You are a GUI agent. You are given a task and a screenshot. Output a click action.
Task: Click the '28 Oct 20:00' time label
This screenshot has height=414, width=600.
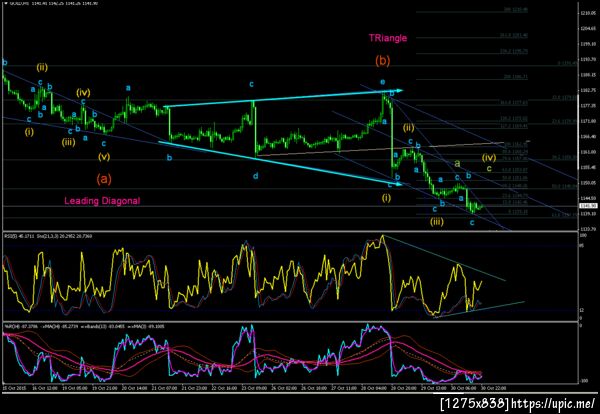(404, 388)
